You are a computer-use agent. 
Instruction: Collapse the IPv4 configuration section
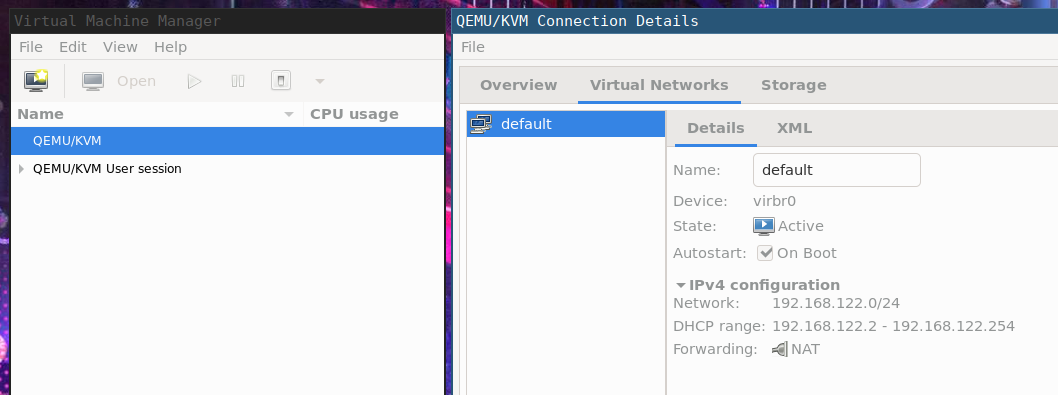pos(681,285)
